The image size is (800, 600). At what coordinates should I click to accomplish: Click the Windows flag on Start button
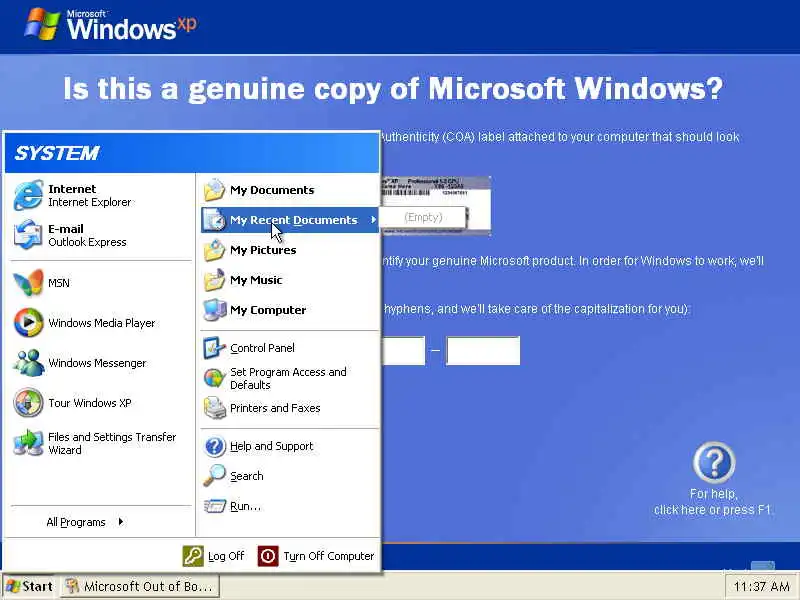[x=13, y=586]
